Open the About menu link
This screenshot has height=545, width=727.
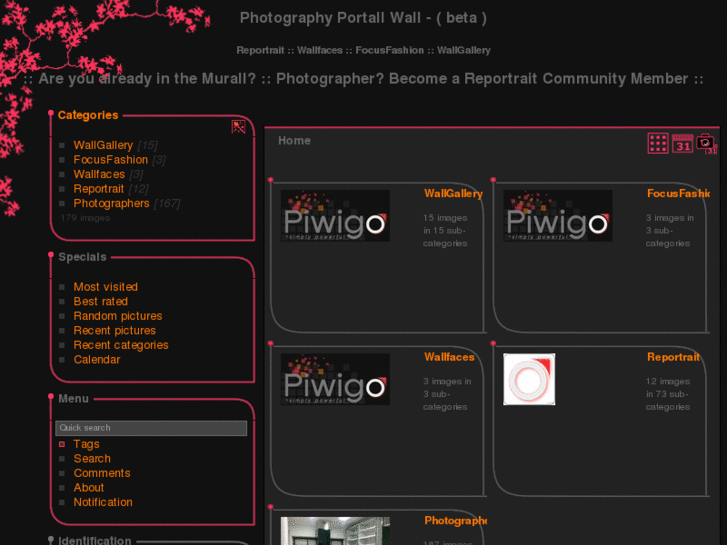pyautogui.click(x=89, y=487)
